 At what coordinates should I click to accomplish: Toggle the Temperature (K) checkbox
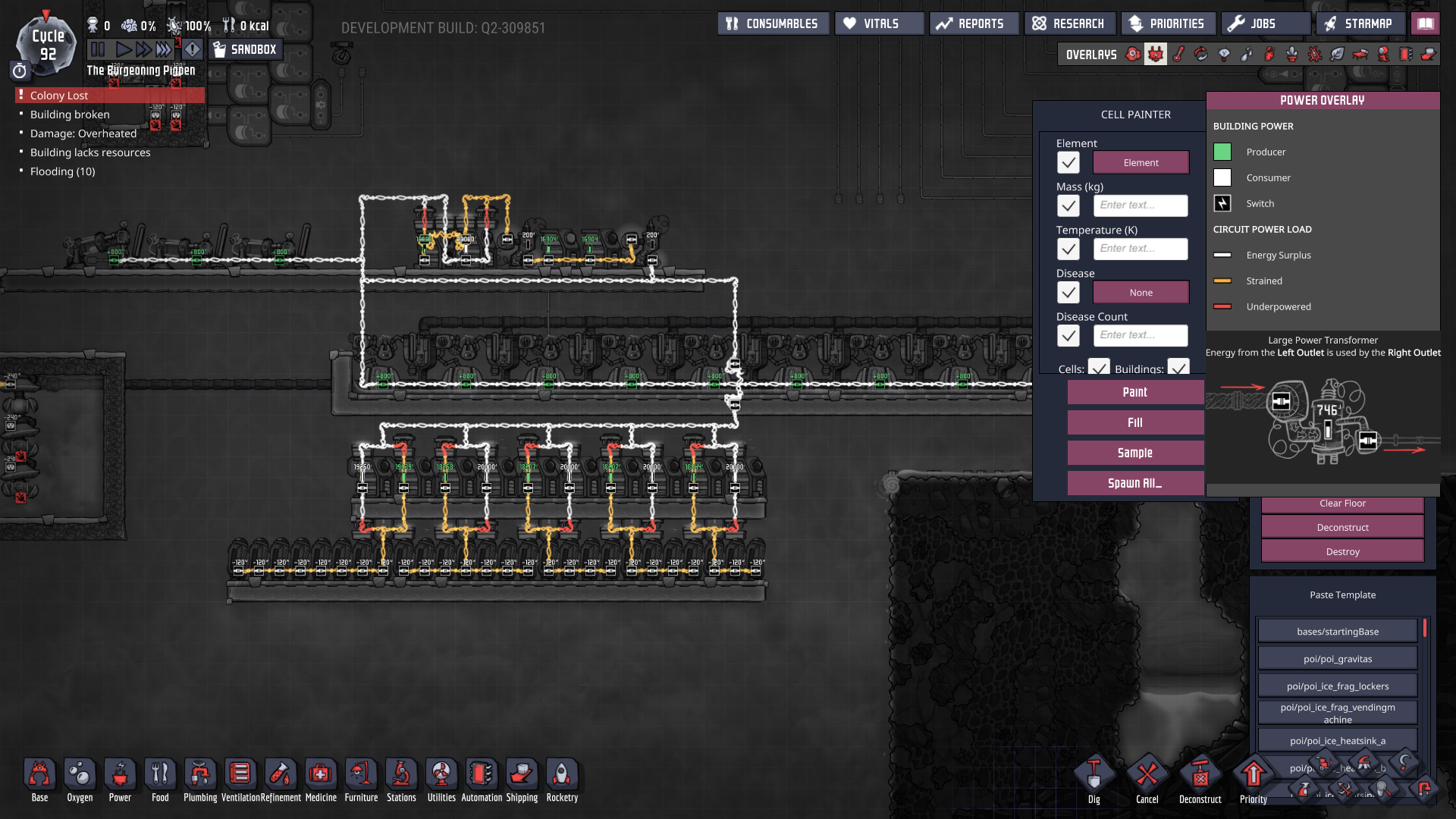coord(1068,249)
